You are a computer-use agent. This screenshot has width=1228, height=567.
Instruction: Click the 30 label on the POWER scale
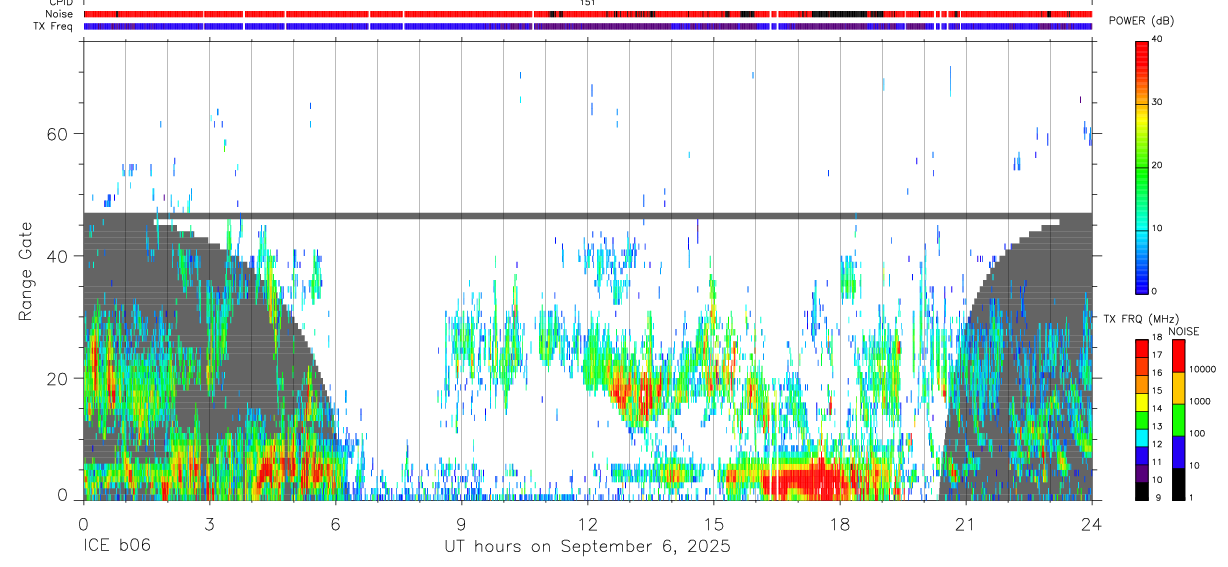tap(1157, 102)
